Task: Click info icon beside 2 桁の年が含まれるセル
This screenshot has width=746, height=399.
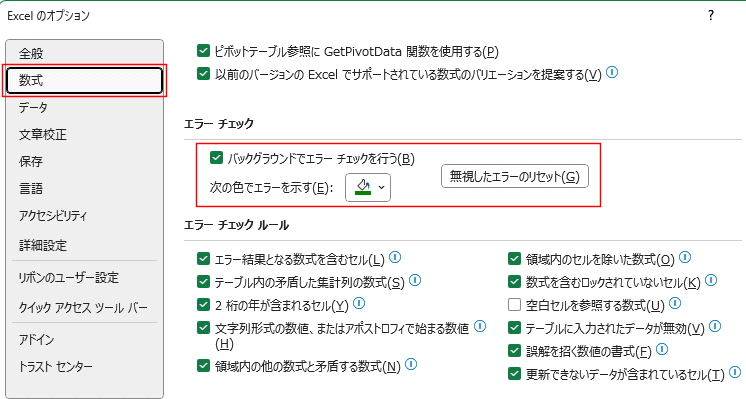Action: coord(359,303)
